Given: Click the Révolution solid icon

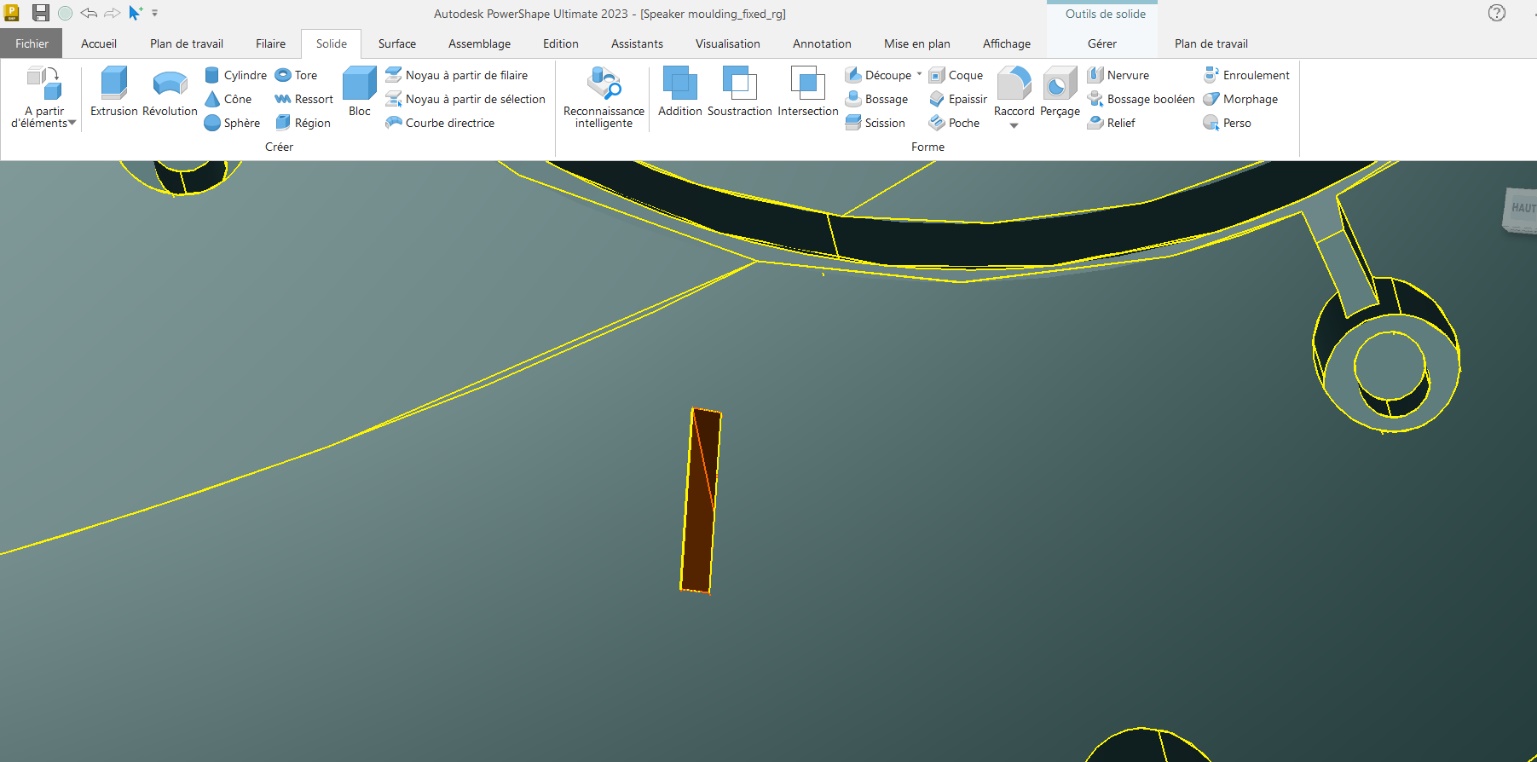Looking at the screenshot, I should tap(169, 92).
